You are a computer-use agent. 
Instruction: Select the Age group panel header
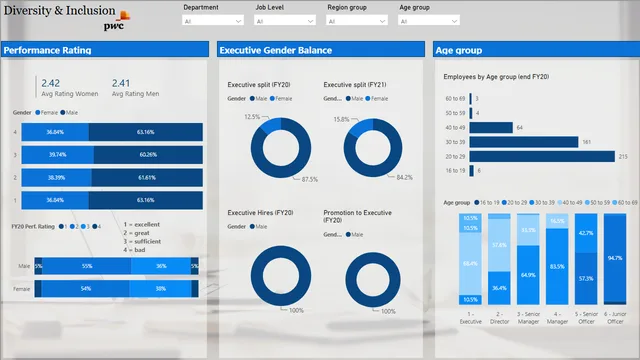(536, 50)
